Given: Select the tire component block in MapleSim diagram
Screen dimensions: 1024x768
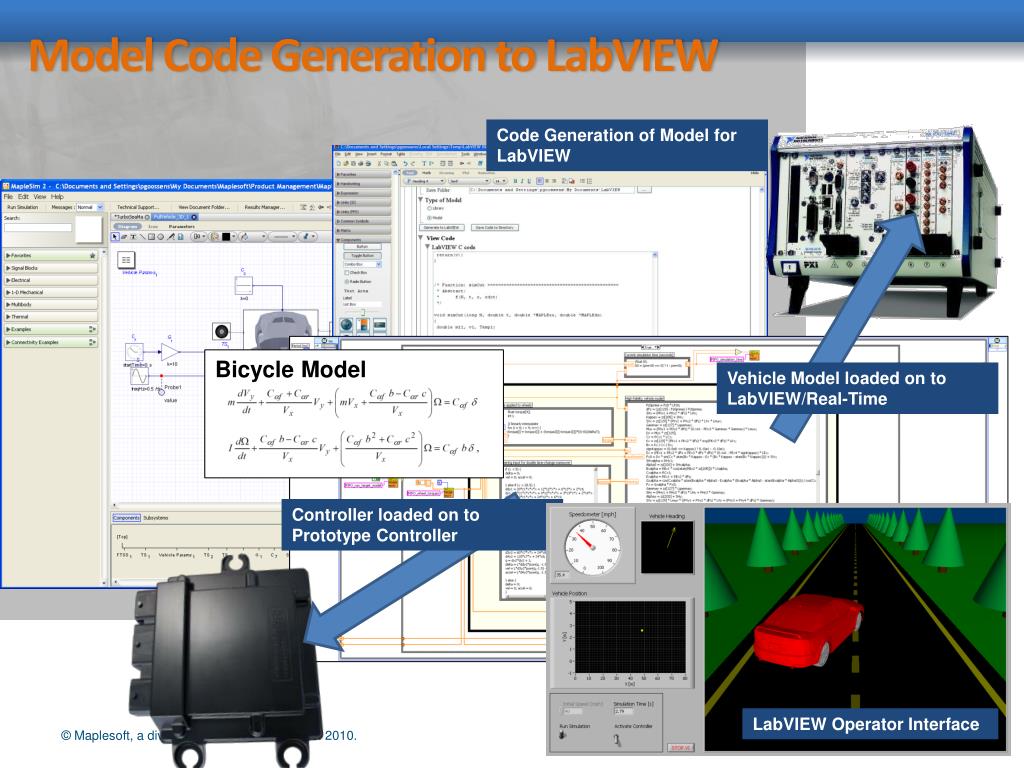Looking at the screenshot, I should (x=222, y=331).
